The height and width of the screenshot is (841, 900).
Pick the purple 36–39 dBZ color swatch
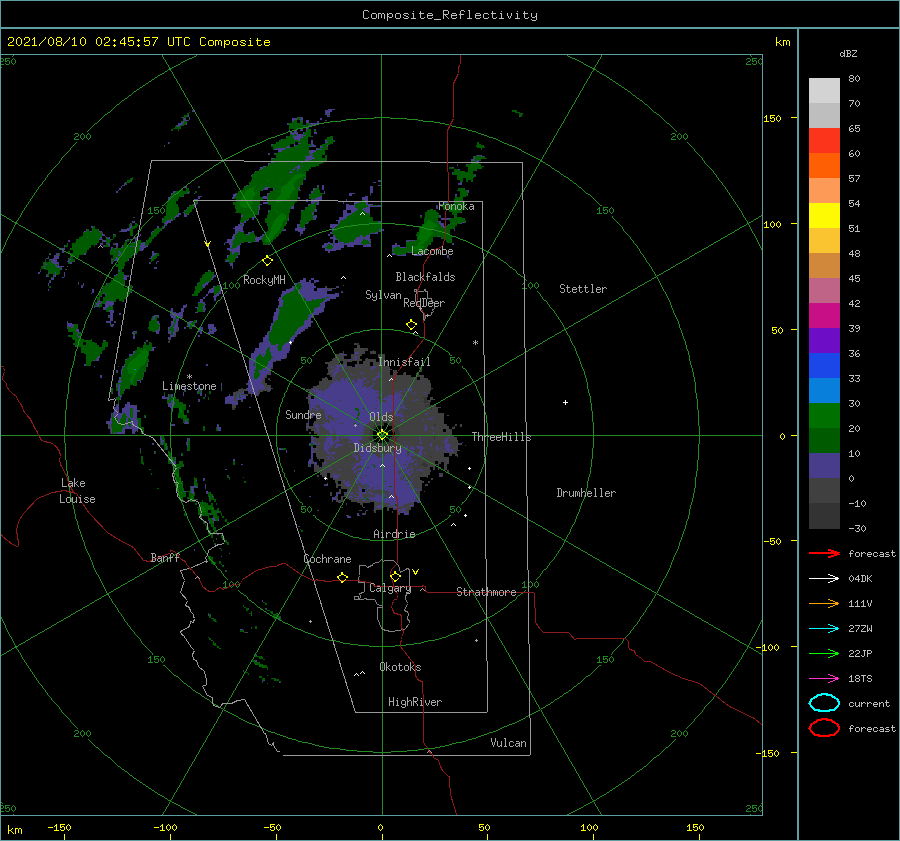[x=824, y=340]
